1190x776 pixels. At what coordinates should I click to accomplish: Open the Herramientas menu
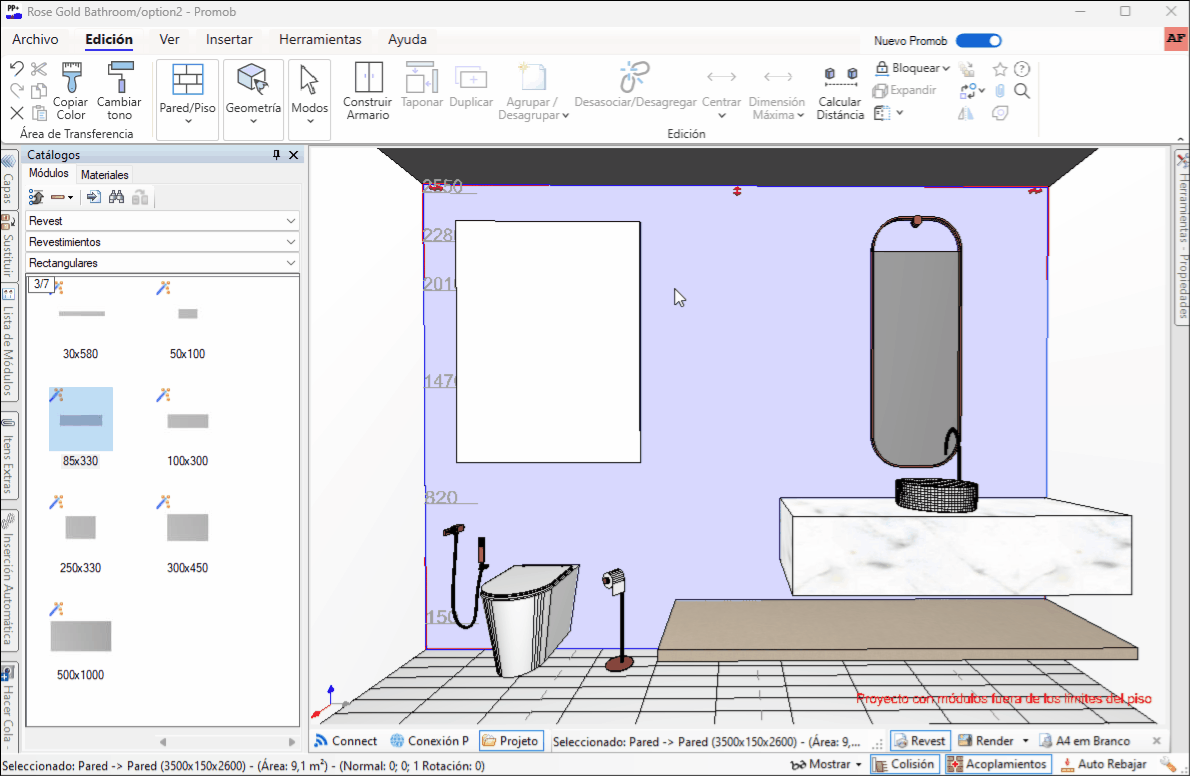tap(320, 39)
